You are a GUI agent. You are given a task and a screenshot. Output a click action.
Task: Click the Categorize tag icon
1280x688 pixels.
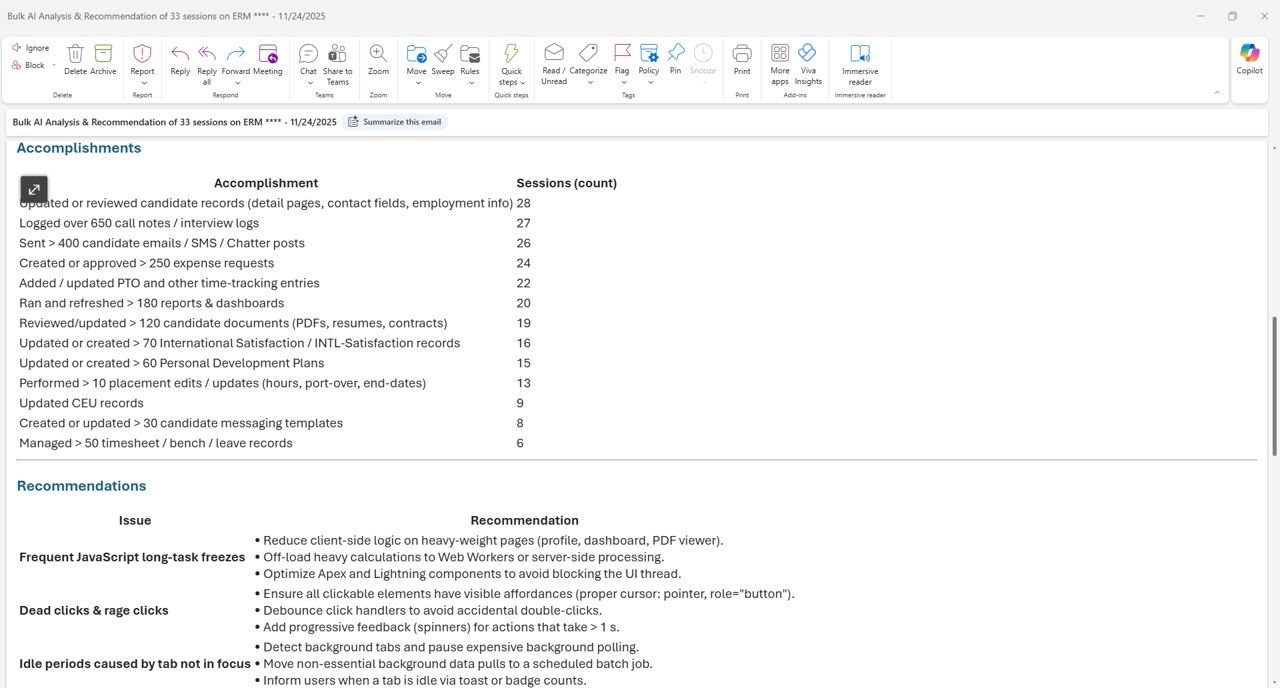click(x=589, y=53)
